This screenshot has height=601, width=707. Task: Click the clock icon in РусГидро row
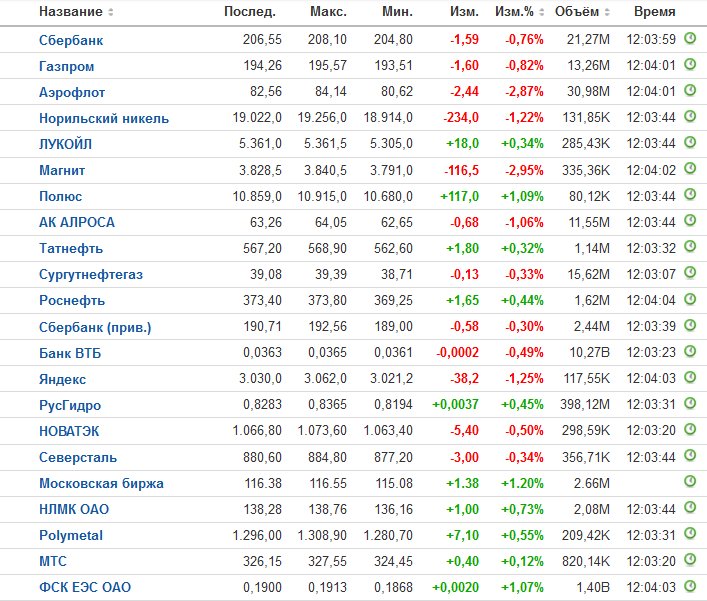pos(690,403)
